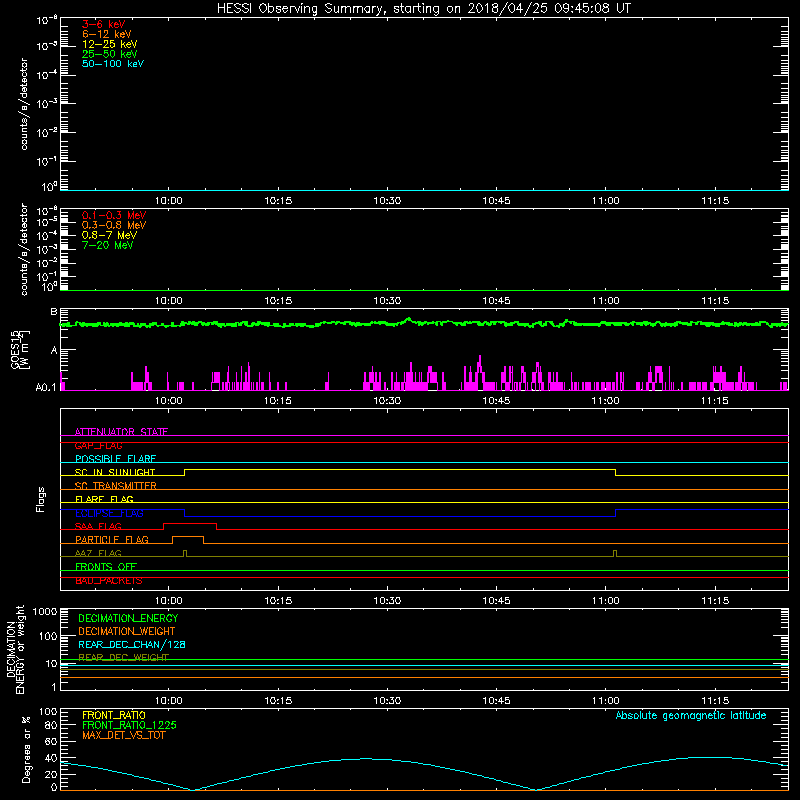Click '11:15' tick under the Flags panel
The width and height of the screenshot is (800, 800).
click(x=715, y=601)
